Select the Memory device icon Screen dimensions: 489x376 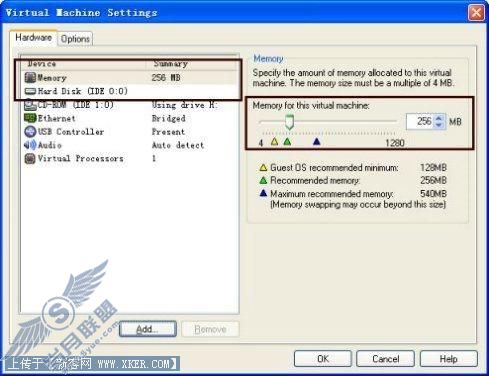(30, 78)
